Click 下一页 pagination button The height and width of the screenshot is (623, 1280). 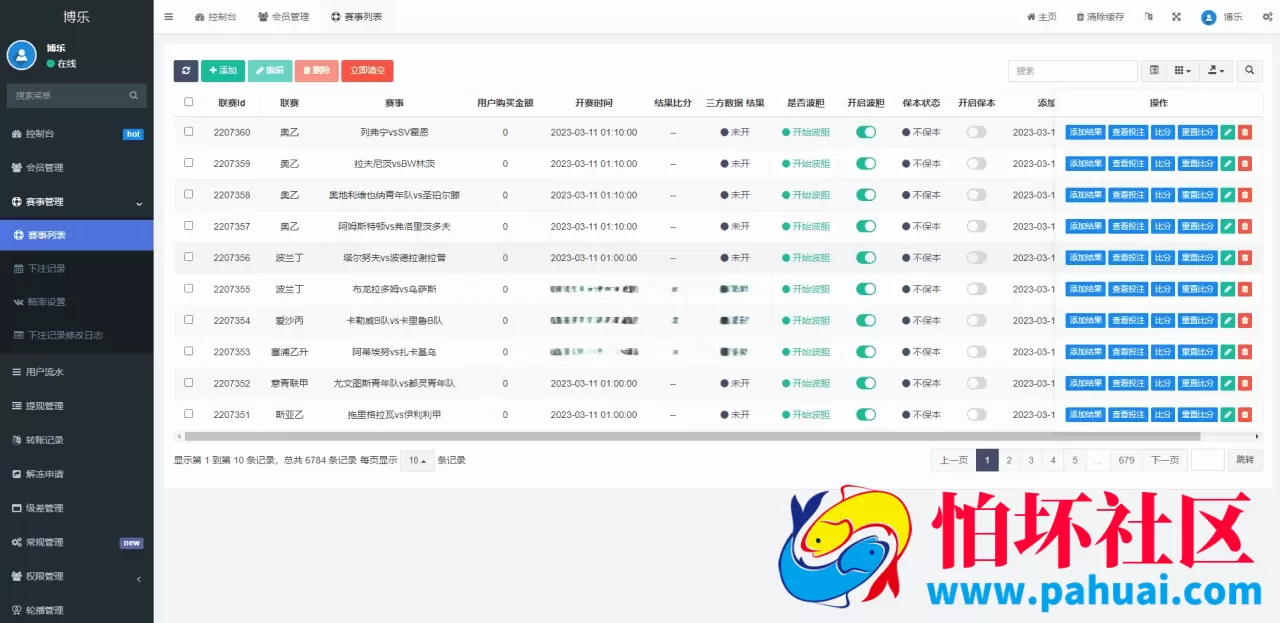tap(1164, 460)
